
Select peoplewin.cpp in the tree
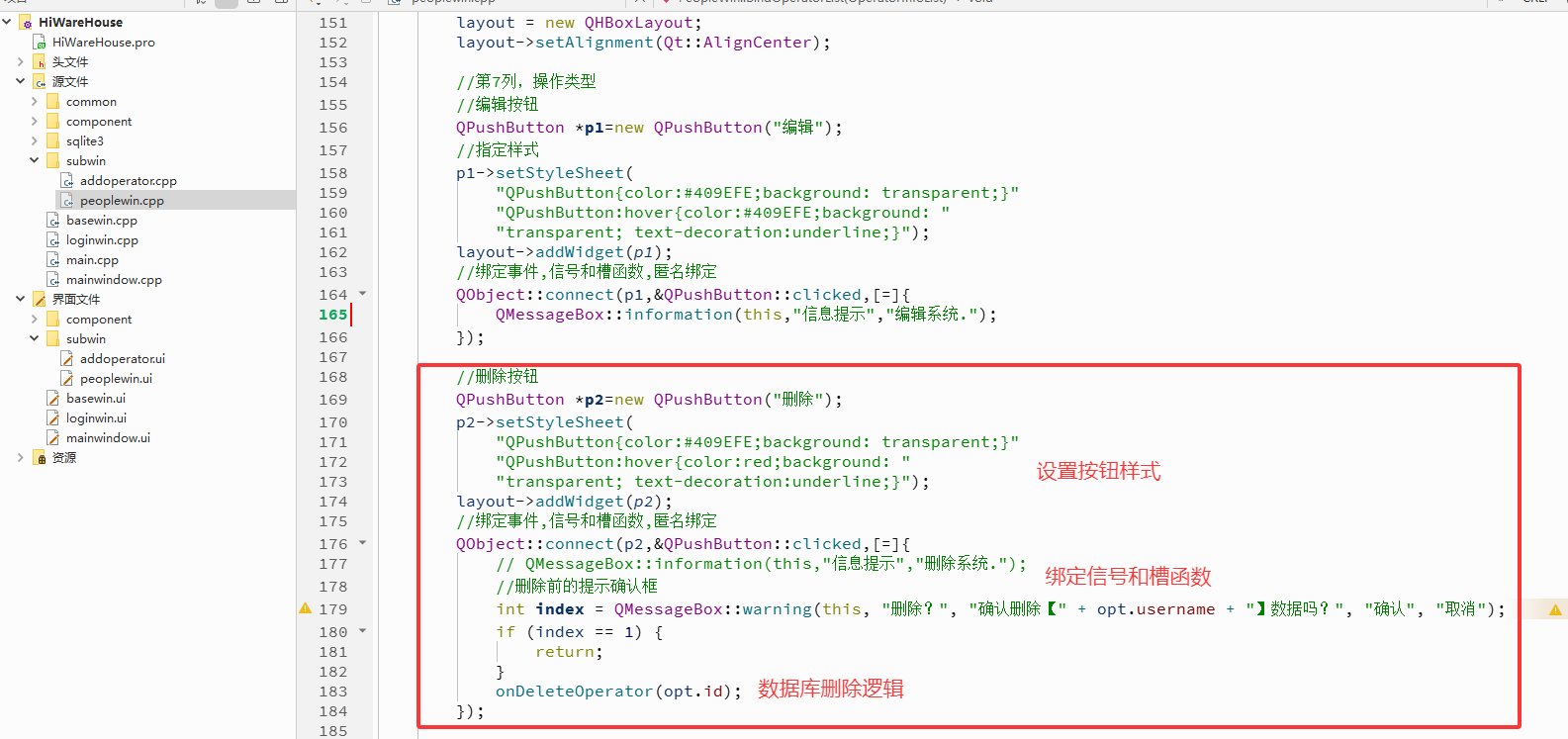pyautogui.click(x=122, y=200)
